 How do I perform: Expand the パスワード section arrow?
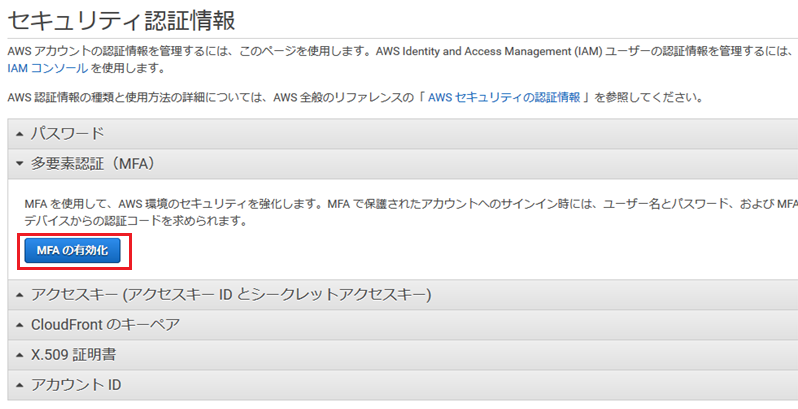(x=20, y=134)
